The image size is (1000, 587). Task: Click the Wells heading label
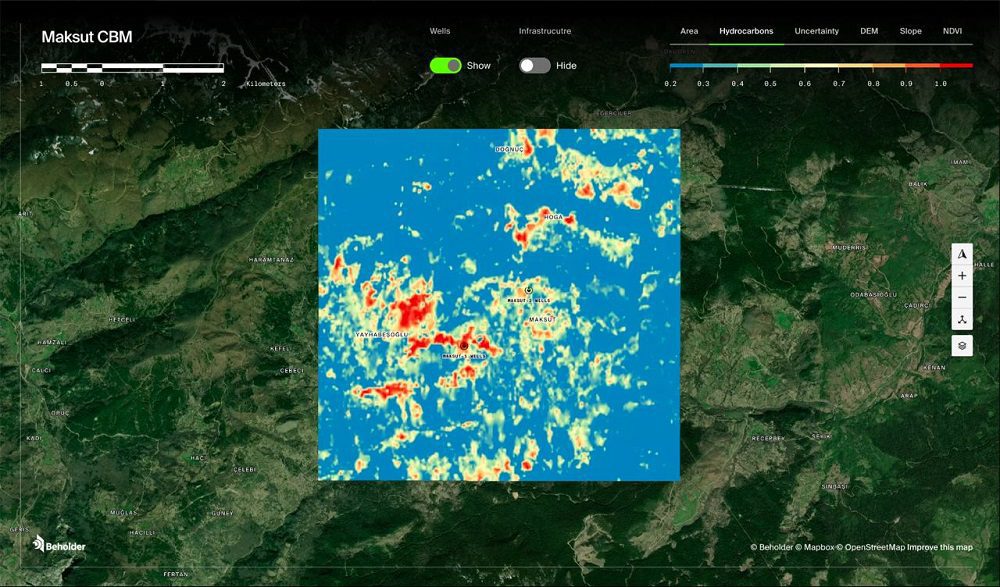pyautogui.click(x=439, y=31)
